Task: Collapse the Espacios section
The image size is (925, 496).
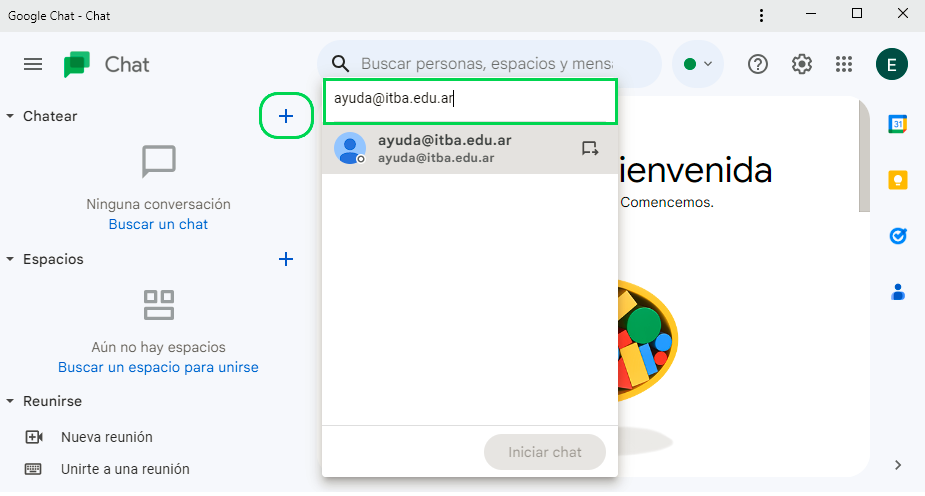Action: tap(11, 259)
